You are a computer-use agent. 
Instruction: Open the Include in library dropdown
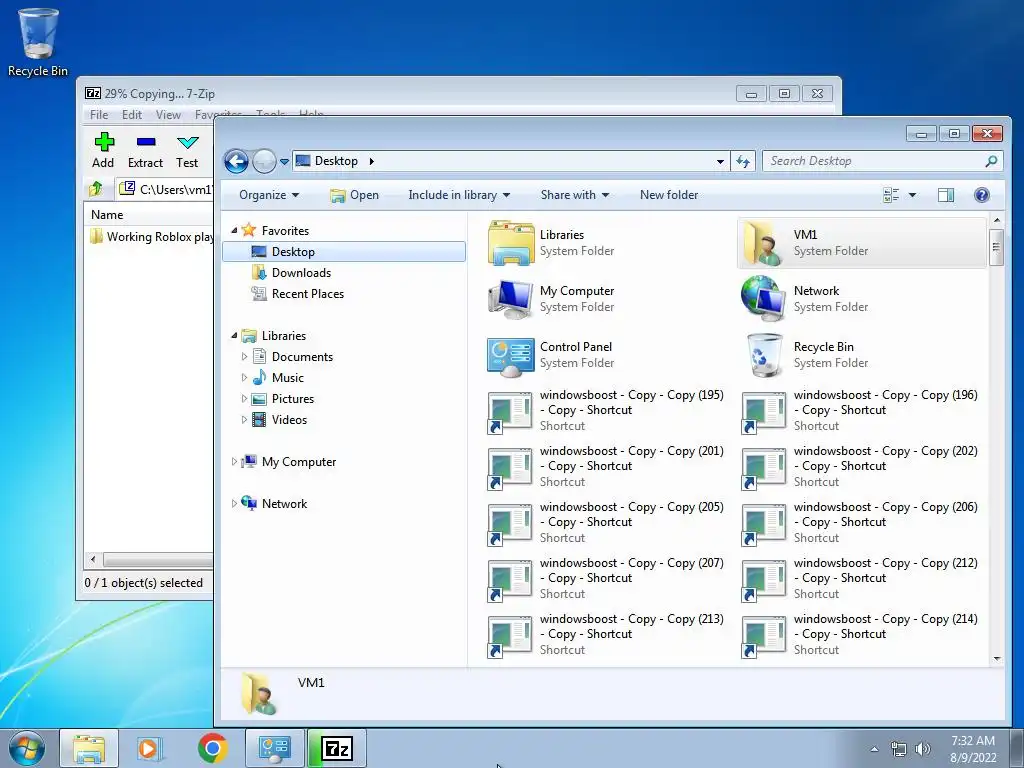click(x=459, y=195)
